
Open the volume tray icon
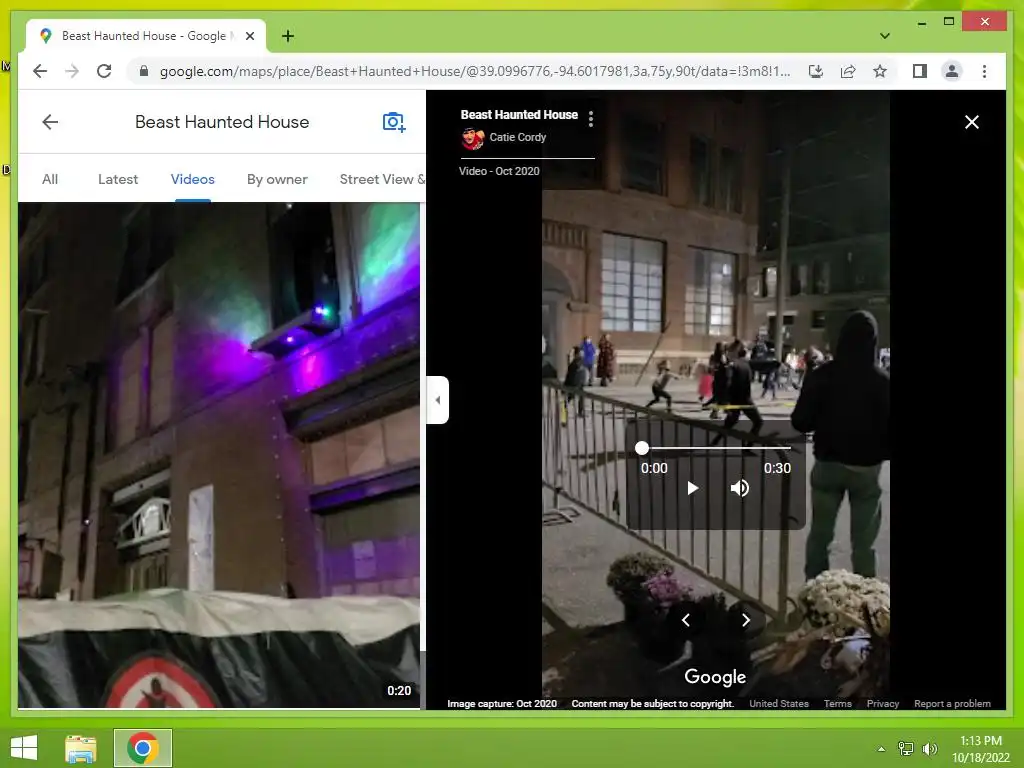point(930,748)
